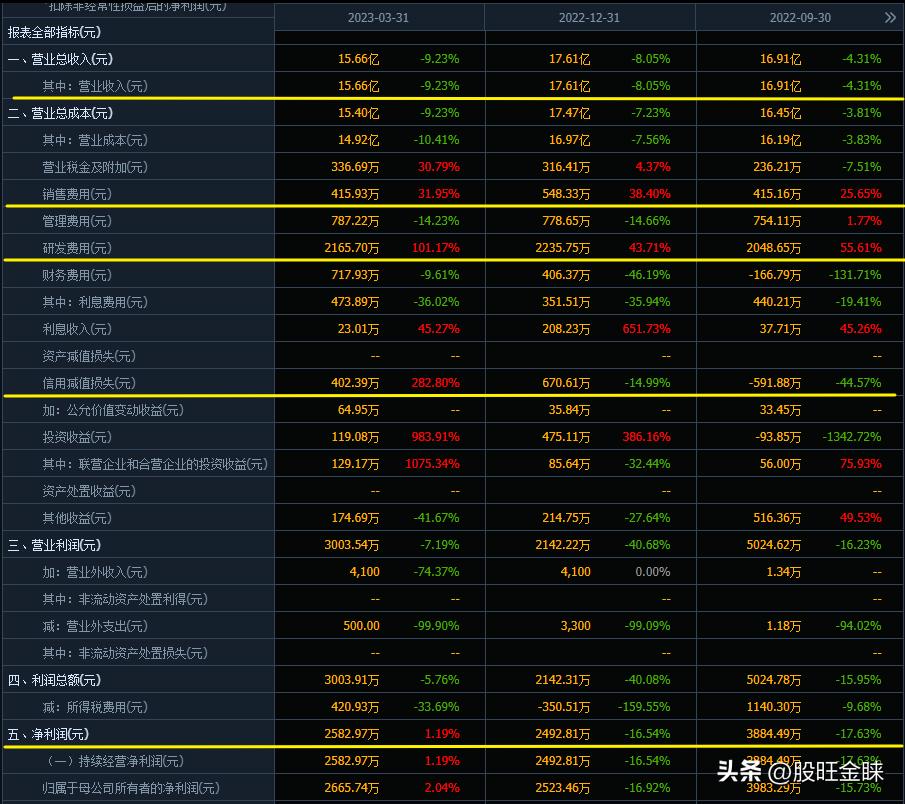
Task: Click the 1.34万 non-operating income value
Action: [784, 572]
